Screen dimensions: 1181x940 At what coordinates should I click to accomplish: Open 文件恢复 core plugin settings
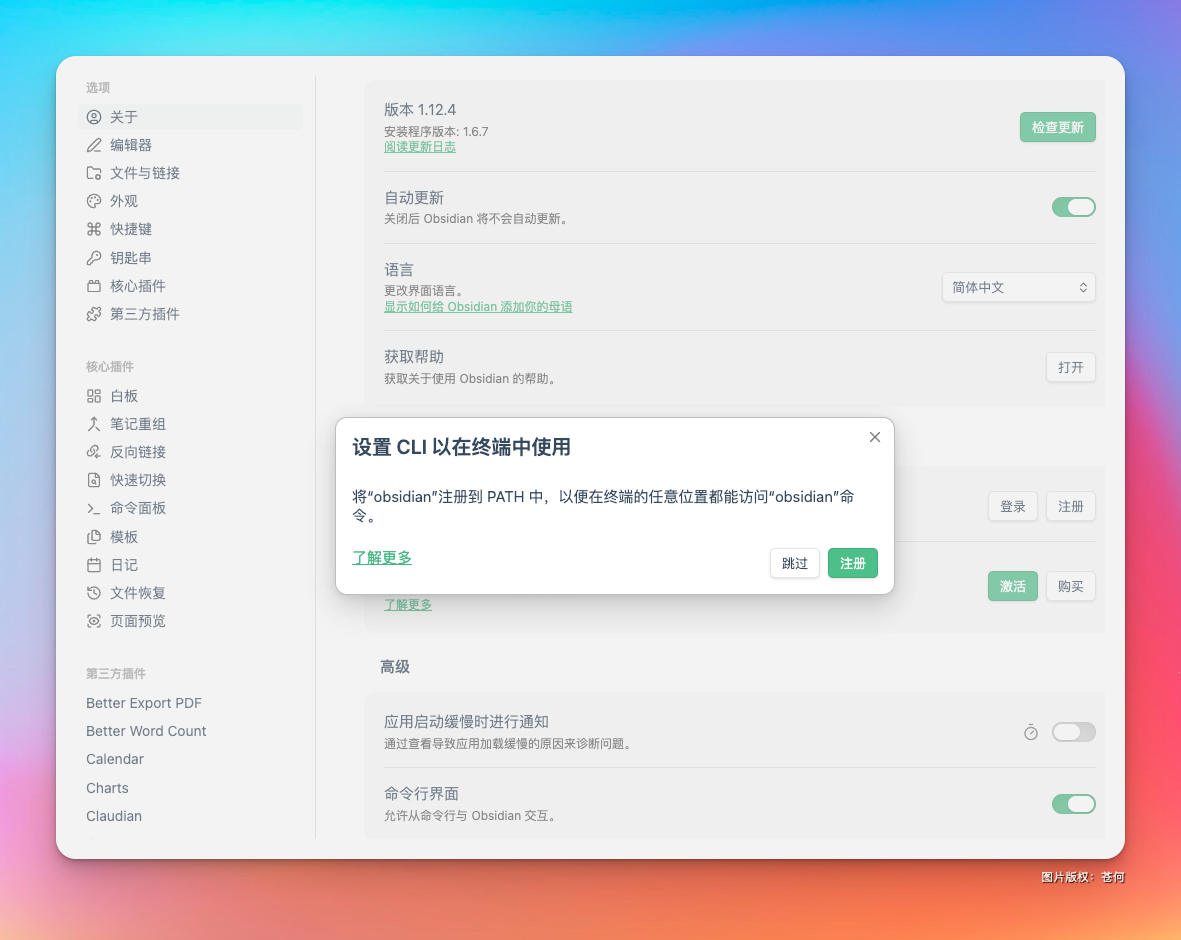coord(138,593)
